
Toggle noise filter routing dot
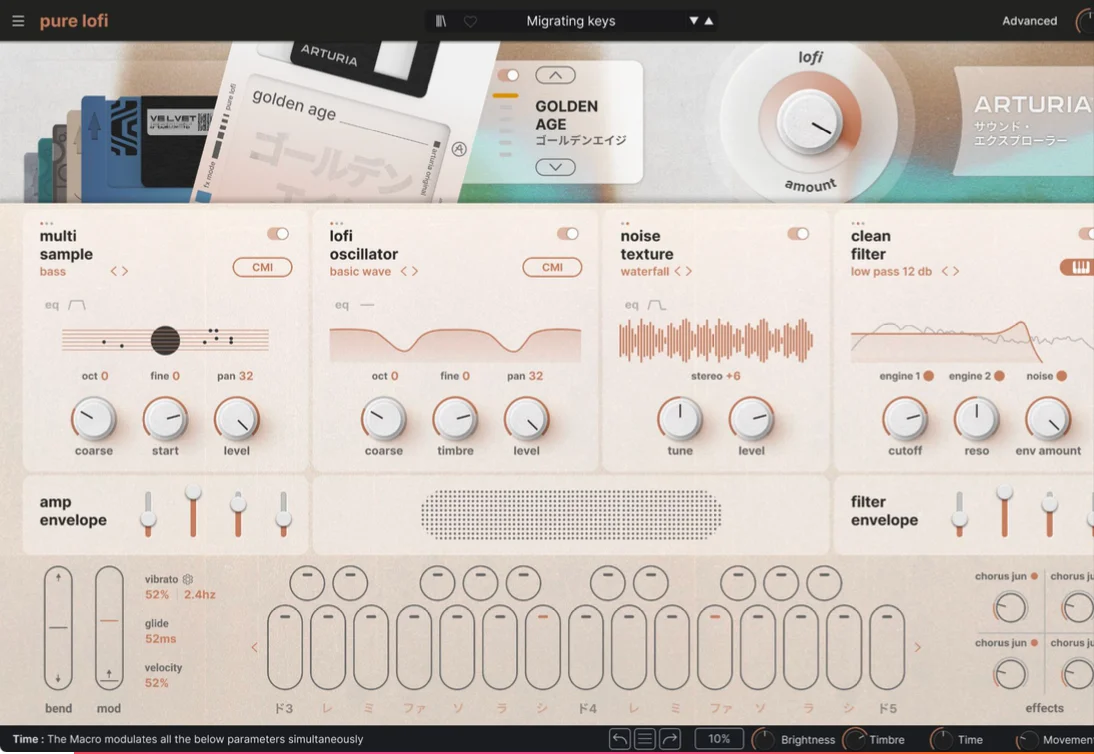pos(1062,376)
